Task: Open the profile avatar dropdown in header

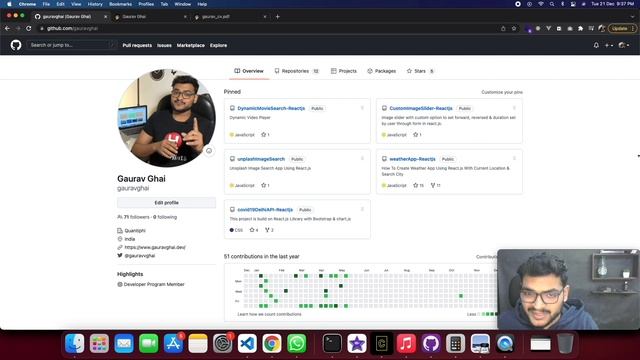Action: (x=624, y=45)
